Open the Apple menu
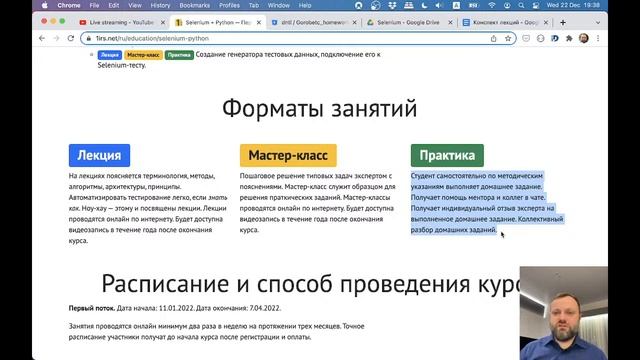Screen dimensions: 640x360 45,5
